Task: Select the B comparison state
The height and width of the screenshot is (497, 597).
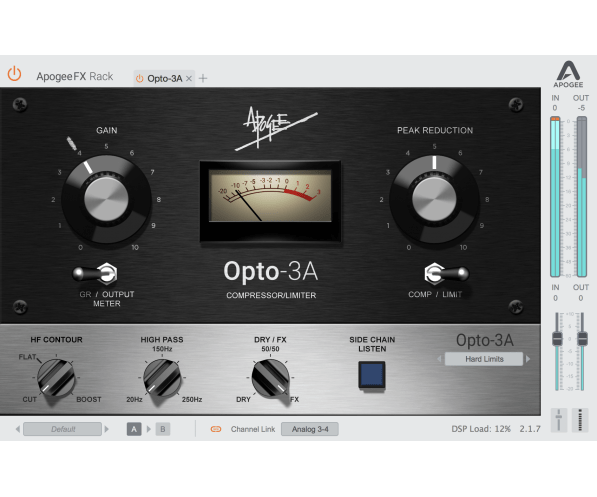Action: click(163, 429)
